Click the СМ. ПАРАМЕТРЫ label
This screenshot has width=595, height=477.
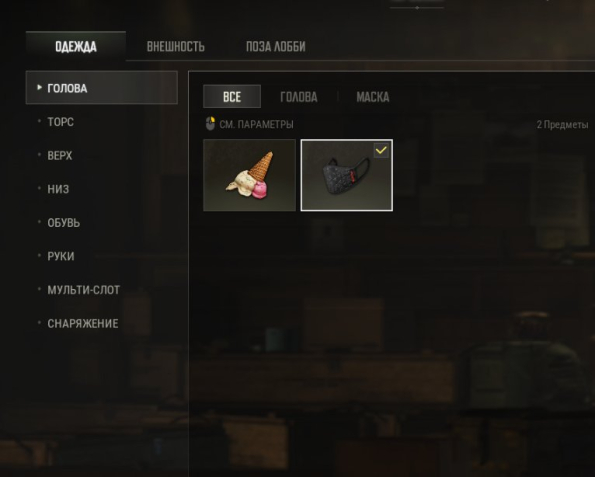click(256, 124)
